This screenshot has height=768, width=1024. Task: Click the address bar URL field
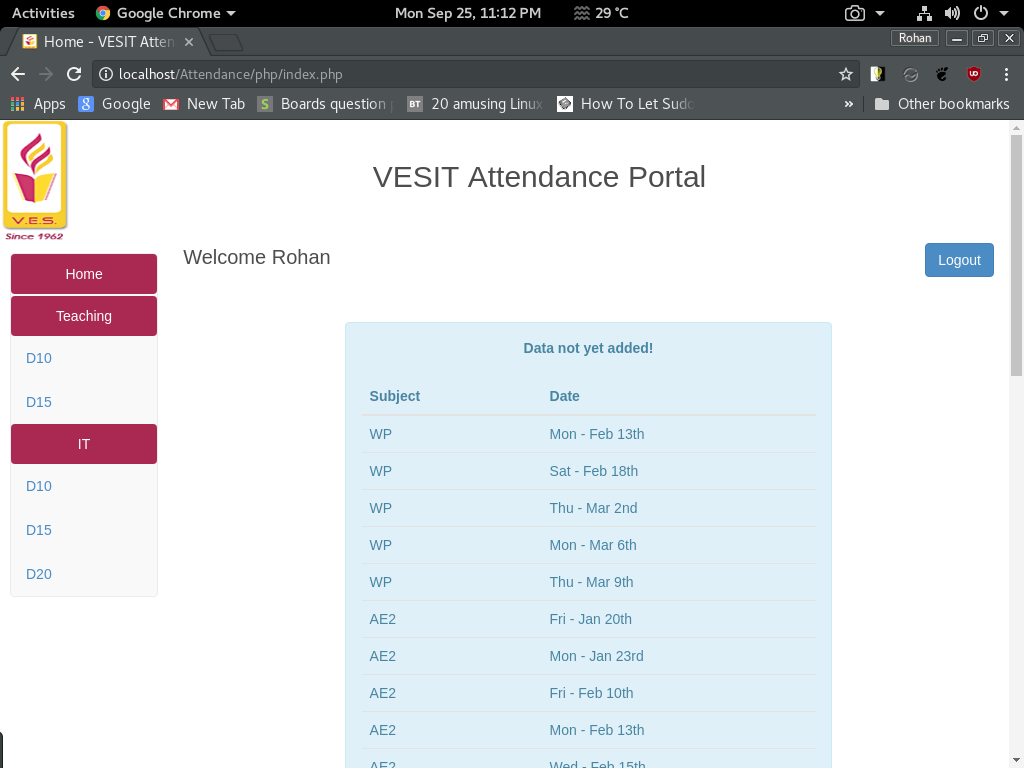tap(477, 74)
